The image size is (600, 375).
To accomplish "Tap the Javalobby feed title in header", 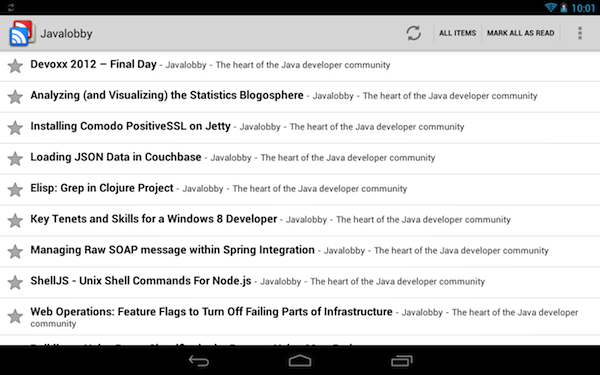I will pyautogui.click(x=66, y=34).
